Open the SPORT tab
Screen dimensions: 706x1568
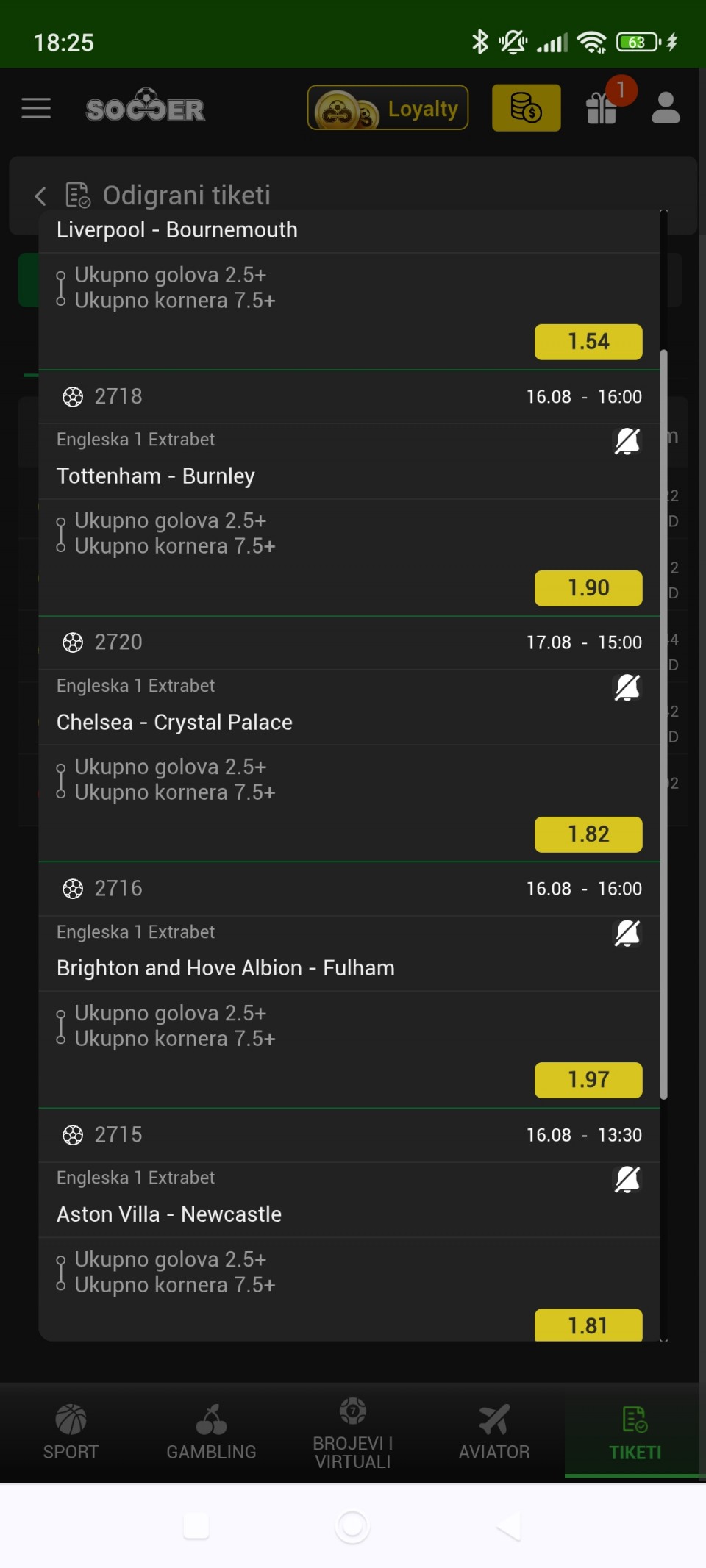[x=71, y=1433]
